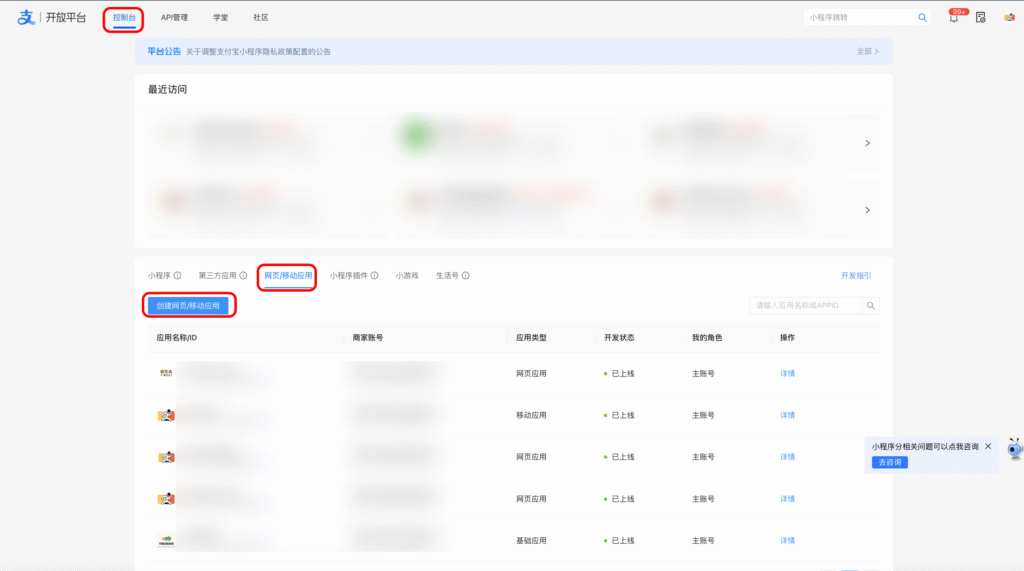Image resolution: width=1024 pixels, height=571 pixels.
Task: Switch to the 小游戏 tab
Action: [x=407, y=275]
